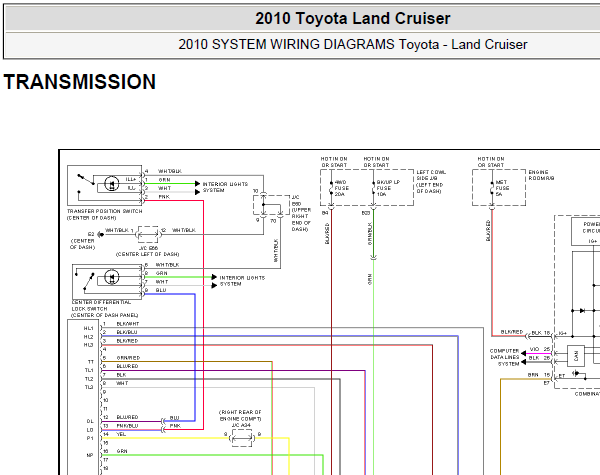The image size is (600, 475).
Task: Click the 'E2' ground point label
Action: coord(91,234)
